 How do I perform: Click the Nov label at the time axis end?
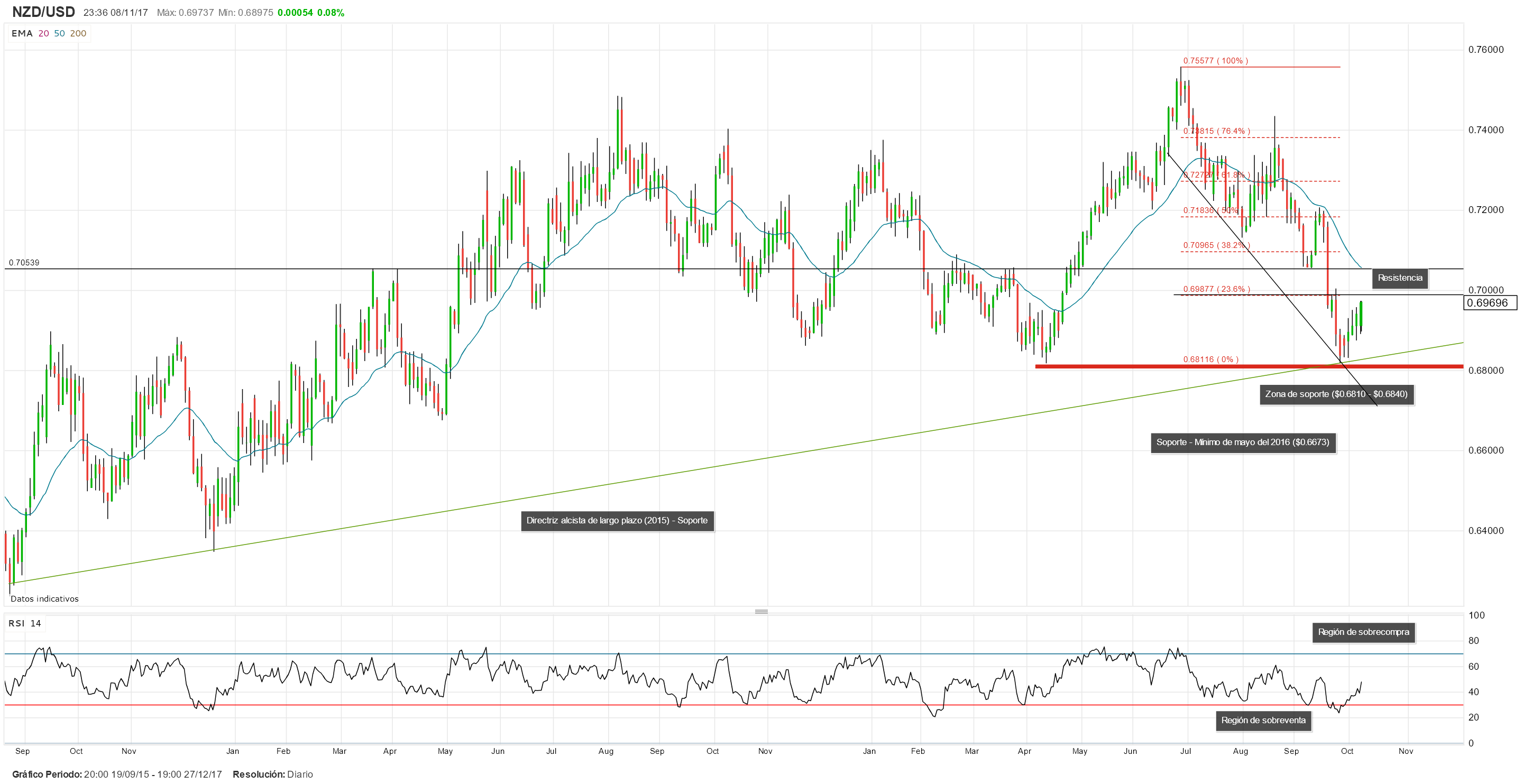pyautogui.click(x=1406, y=751)
